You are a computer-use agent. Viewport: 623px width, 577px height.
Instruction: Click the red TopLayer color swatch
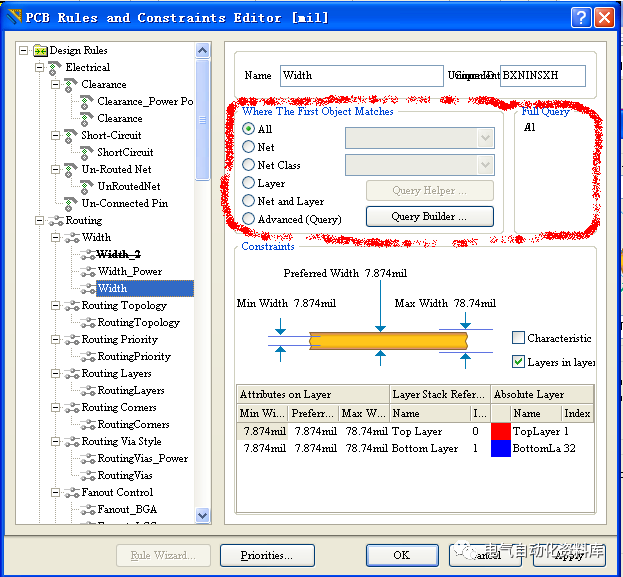point(501,432)
